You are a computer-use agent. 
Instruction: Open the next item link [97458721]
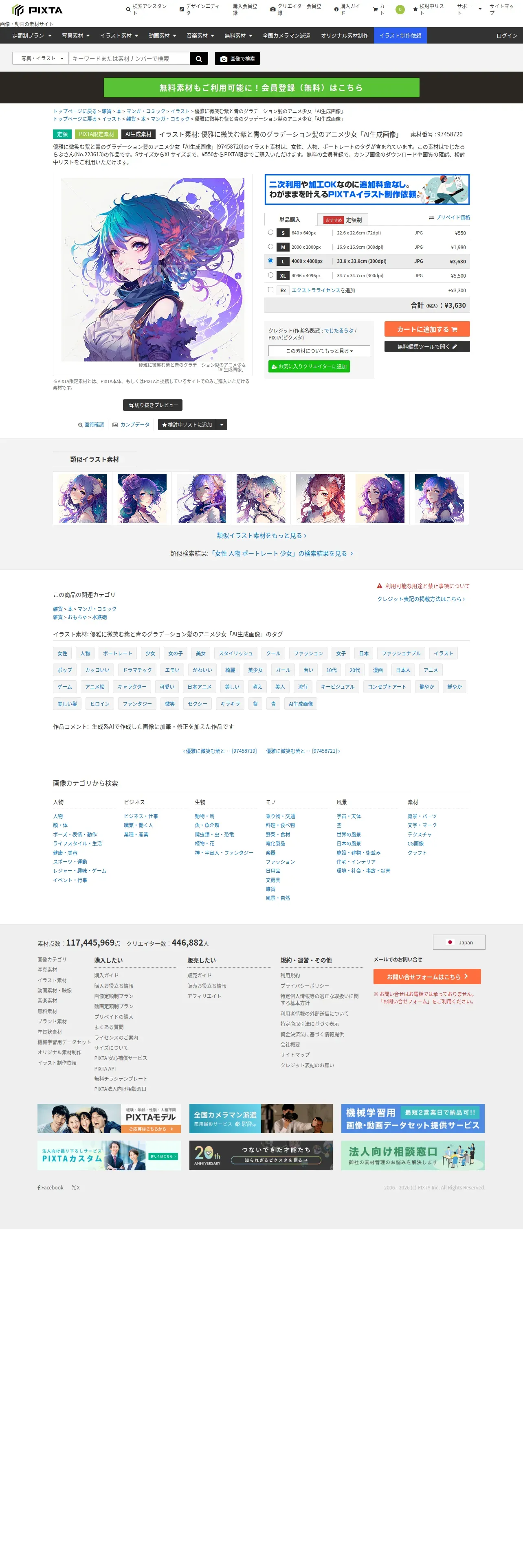click(x=303, y=751)
